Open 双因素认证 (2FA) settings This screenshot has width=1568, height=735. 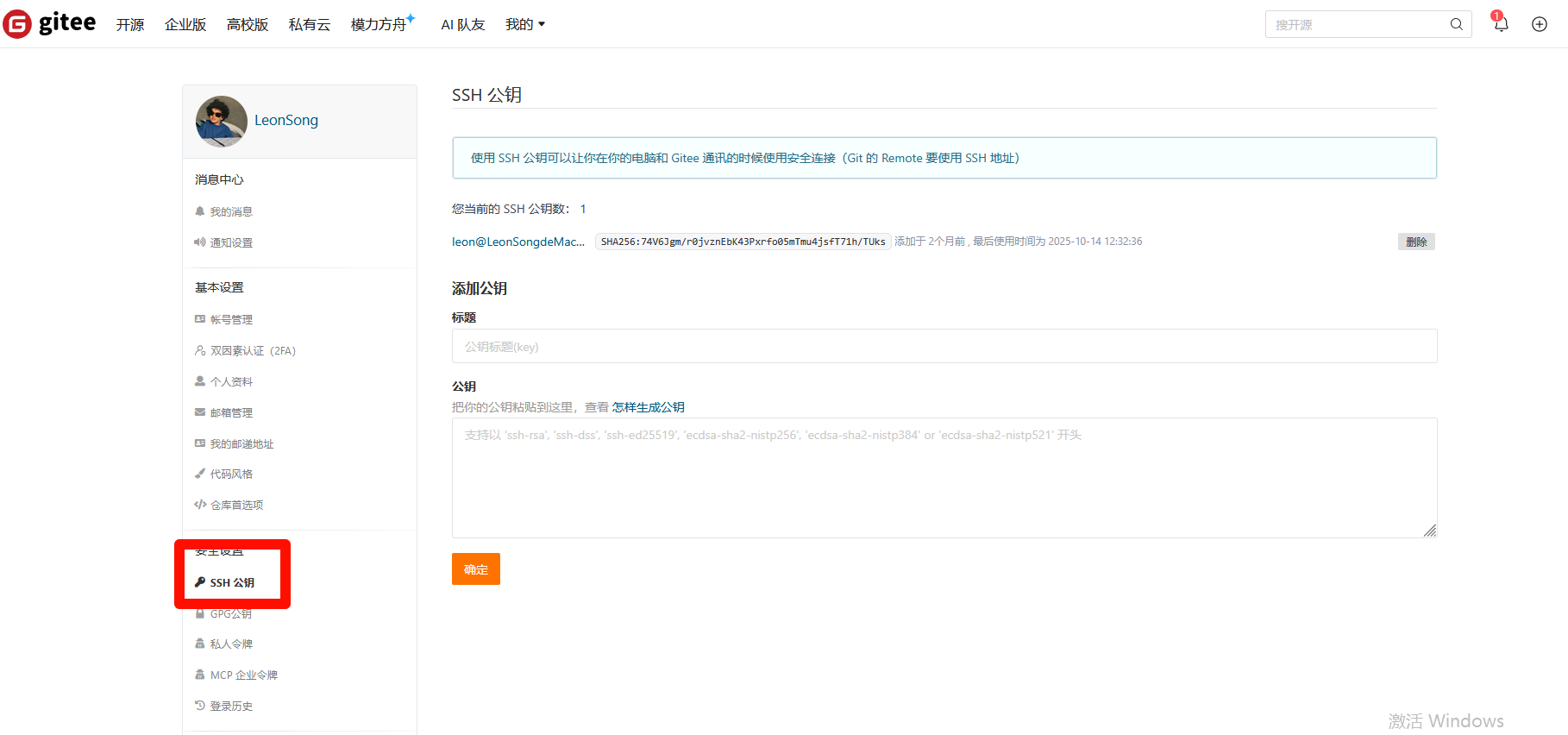tap(254, 350)
